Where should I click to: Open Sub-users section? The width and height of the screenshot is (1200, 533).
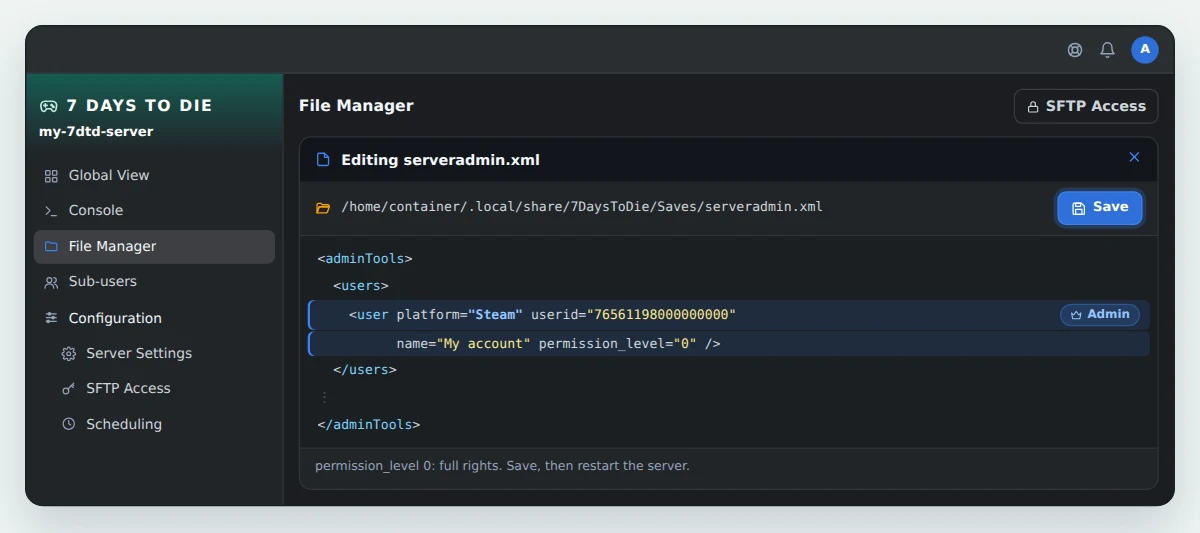point(154,282)
